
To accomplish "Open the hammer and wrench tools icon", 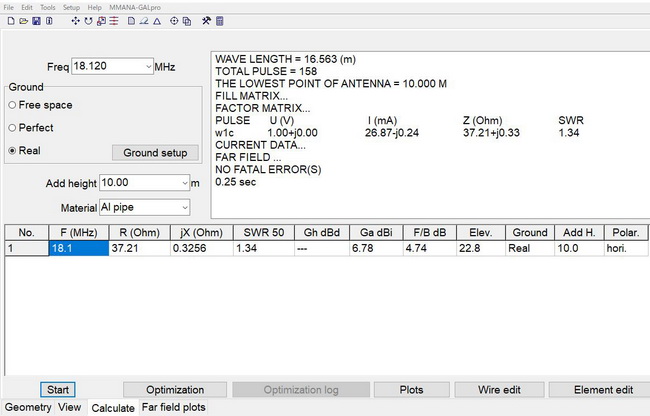I will [205, 21].
